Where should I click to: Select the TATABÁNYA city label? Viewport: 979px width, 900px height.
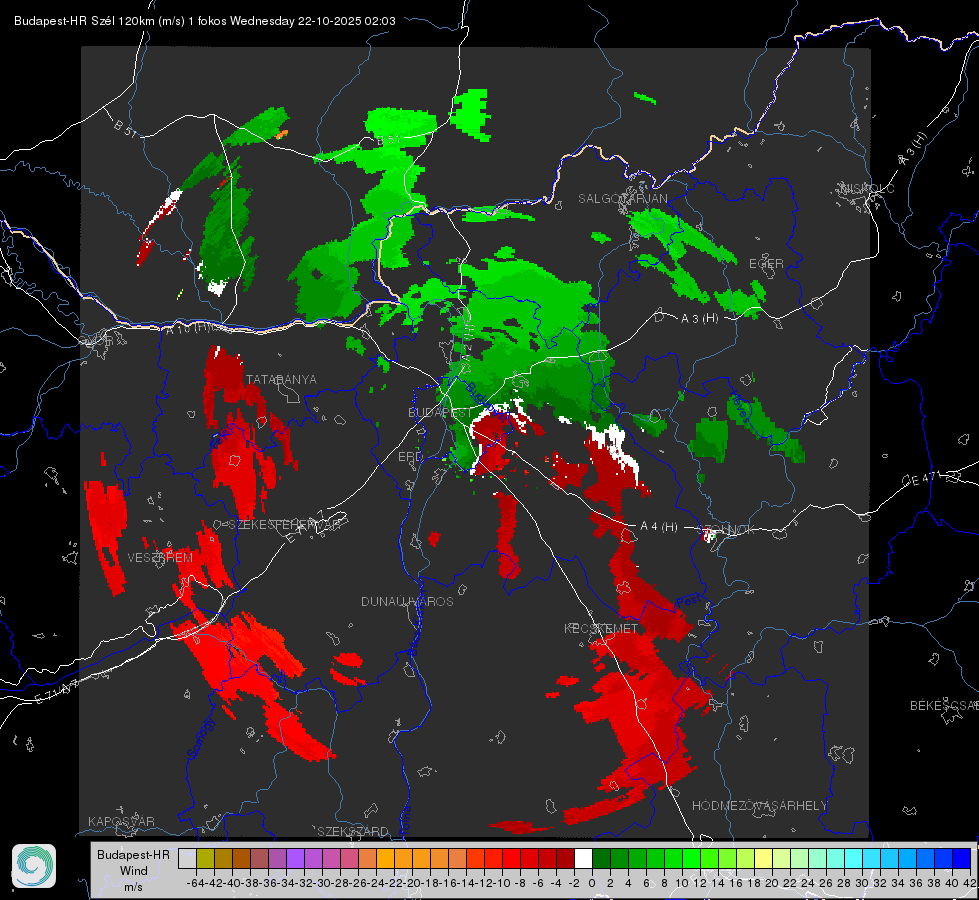281,380
